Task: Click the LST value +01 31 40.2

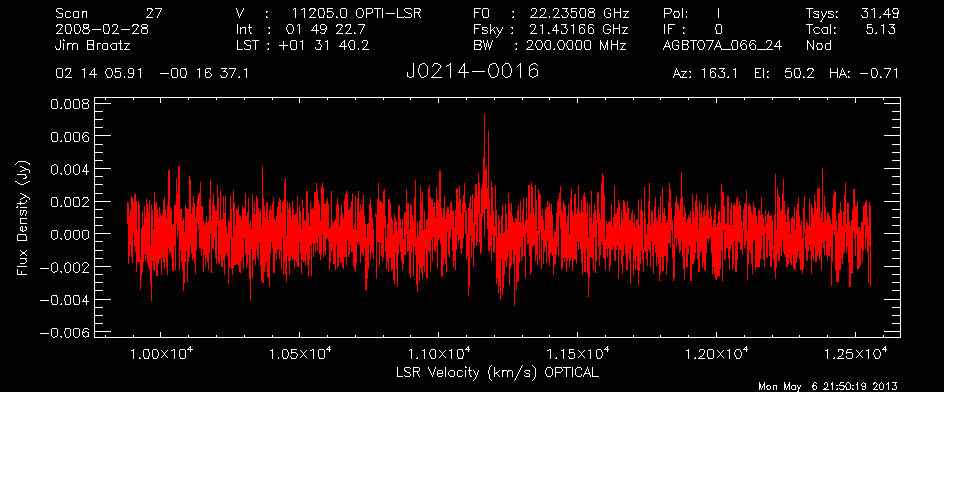Action: click(x=324, y=45)
